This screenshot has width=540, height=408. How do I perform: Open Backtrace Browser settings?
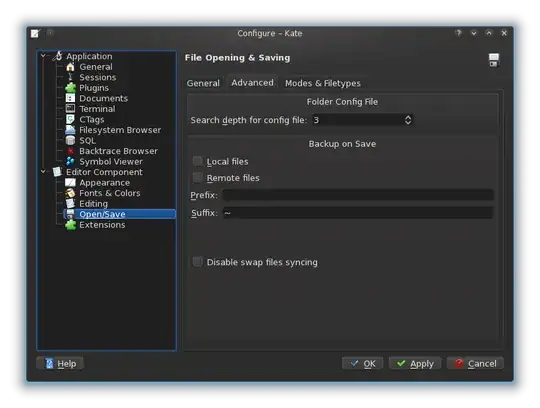point(118,151)
